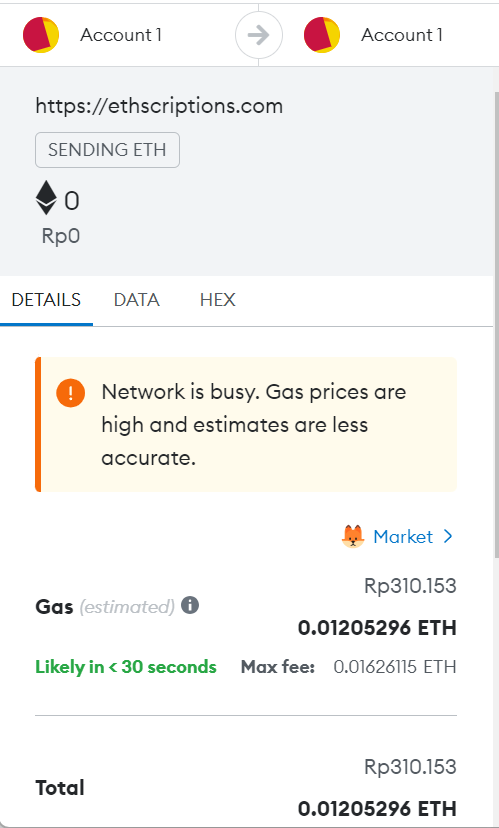
Task: Click the vertical scrollbar on the right
Action: coord(496,325)
